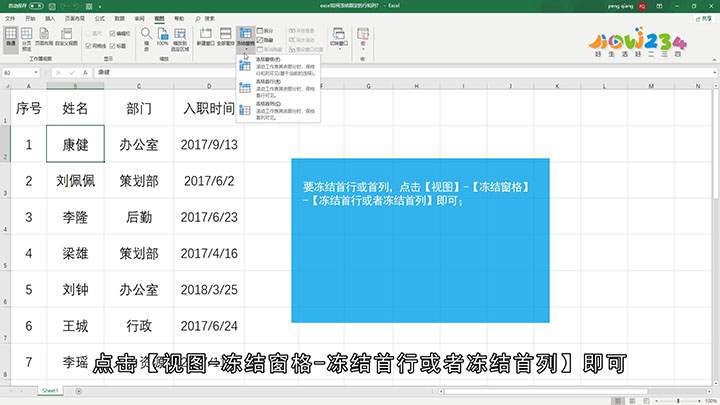This screenshot has width=720, height=405.
Task: Click the formula bar input
Action: pyautogui.click(x=402, y=73)
